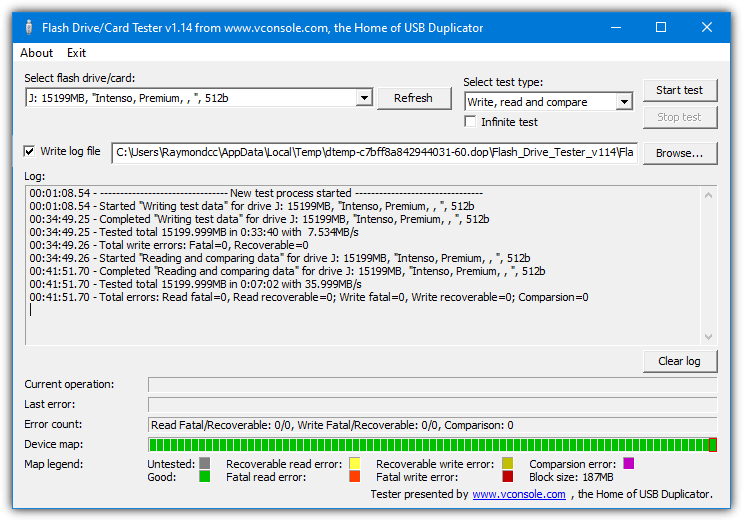The width and height of the screenshot is (743, 520).
Task: Click the log file path input field
Action: point(374,153)
